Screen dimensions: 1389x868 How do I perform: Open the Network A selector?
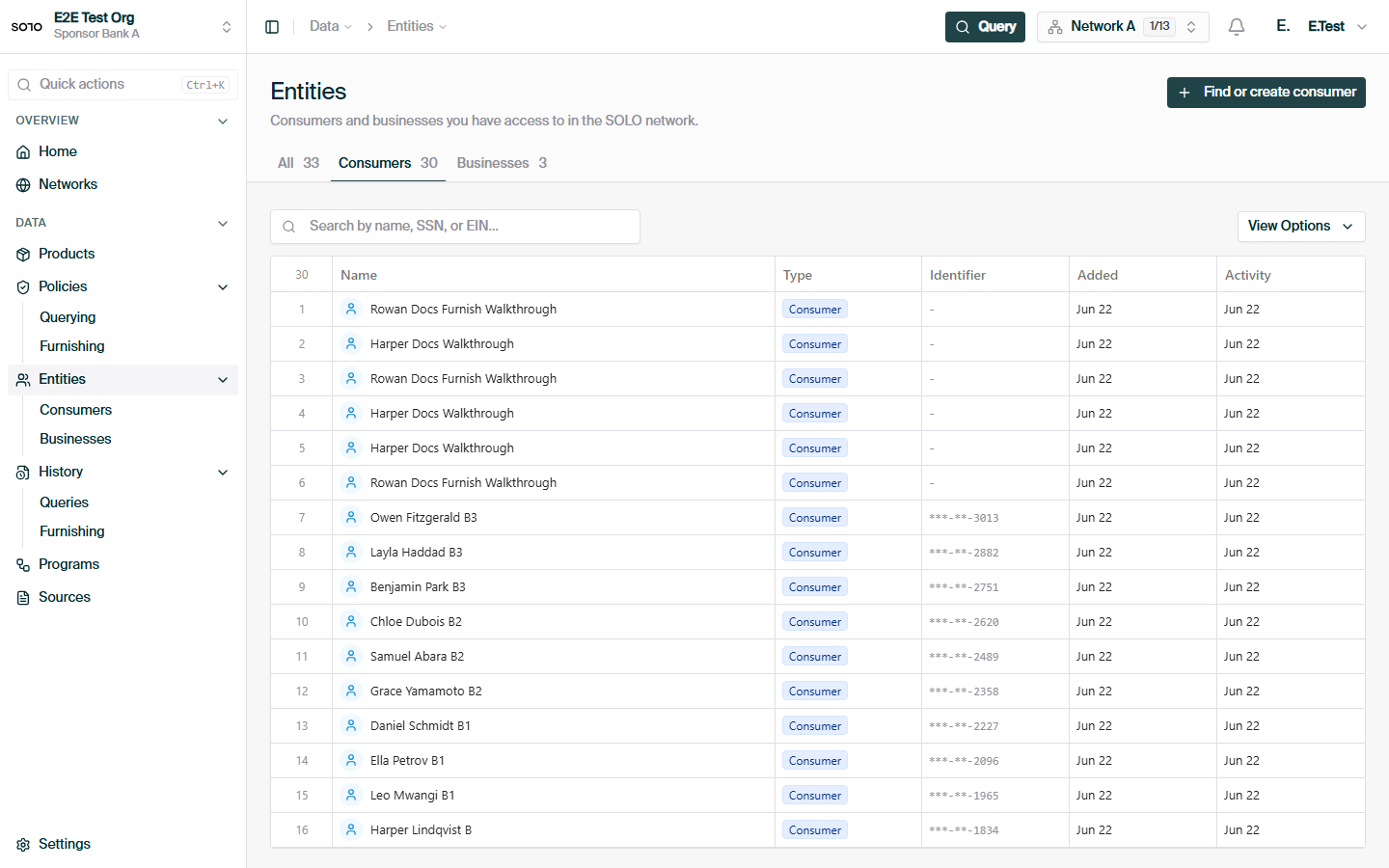point(1123,27)
